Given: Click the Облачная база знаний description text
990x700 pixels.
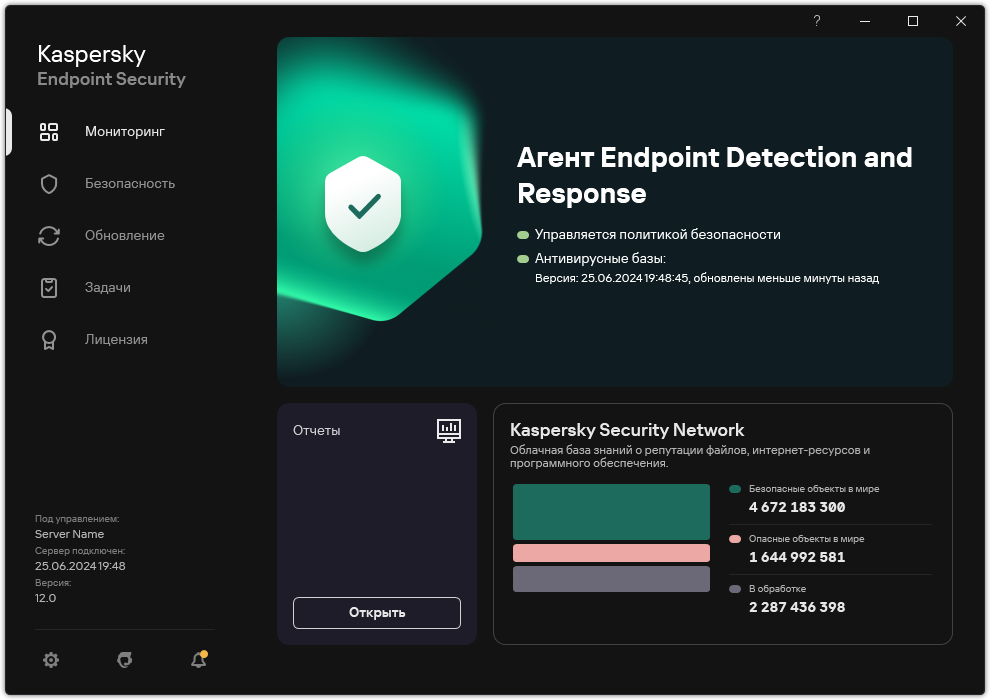Looking at the screenshot, I should (x=690, y=456).
